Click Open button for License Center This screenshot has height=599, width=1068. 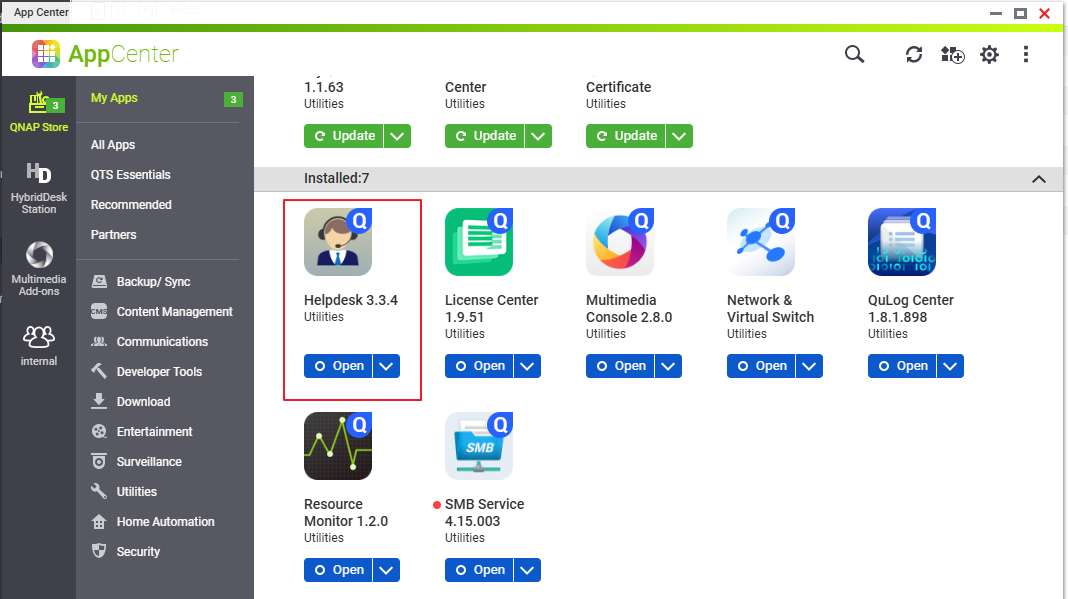[x=479, y=366]
